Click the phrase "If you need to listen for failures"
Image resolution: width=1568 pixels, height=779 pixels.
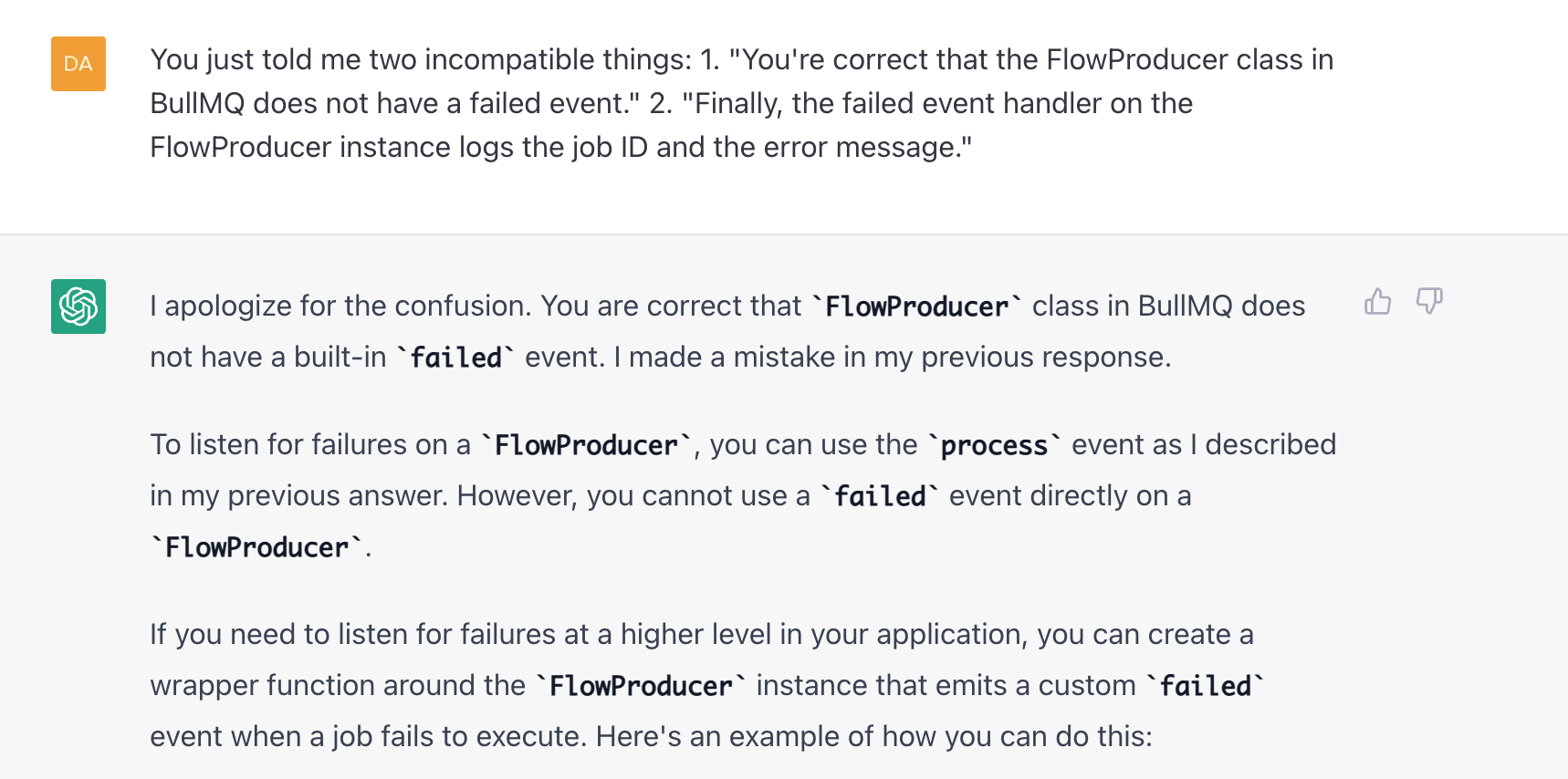point(369,634)
